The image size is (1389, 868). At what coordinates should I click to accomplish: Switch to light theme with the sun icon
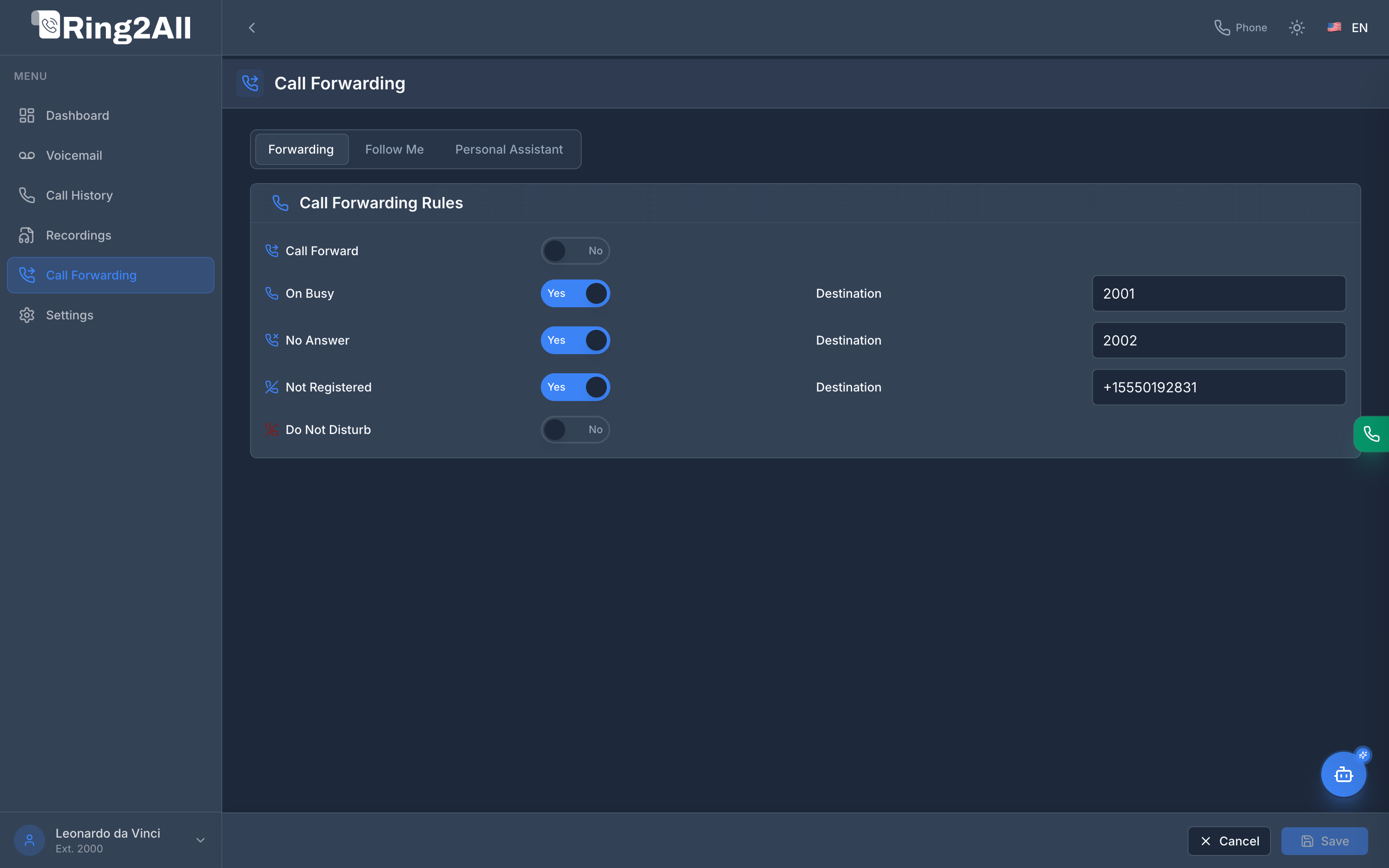click(1297, 27)
